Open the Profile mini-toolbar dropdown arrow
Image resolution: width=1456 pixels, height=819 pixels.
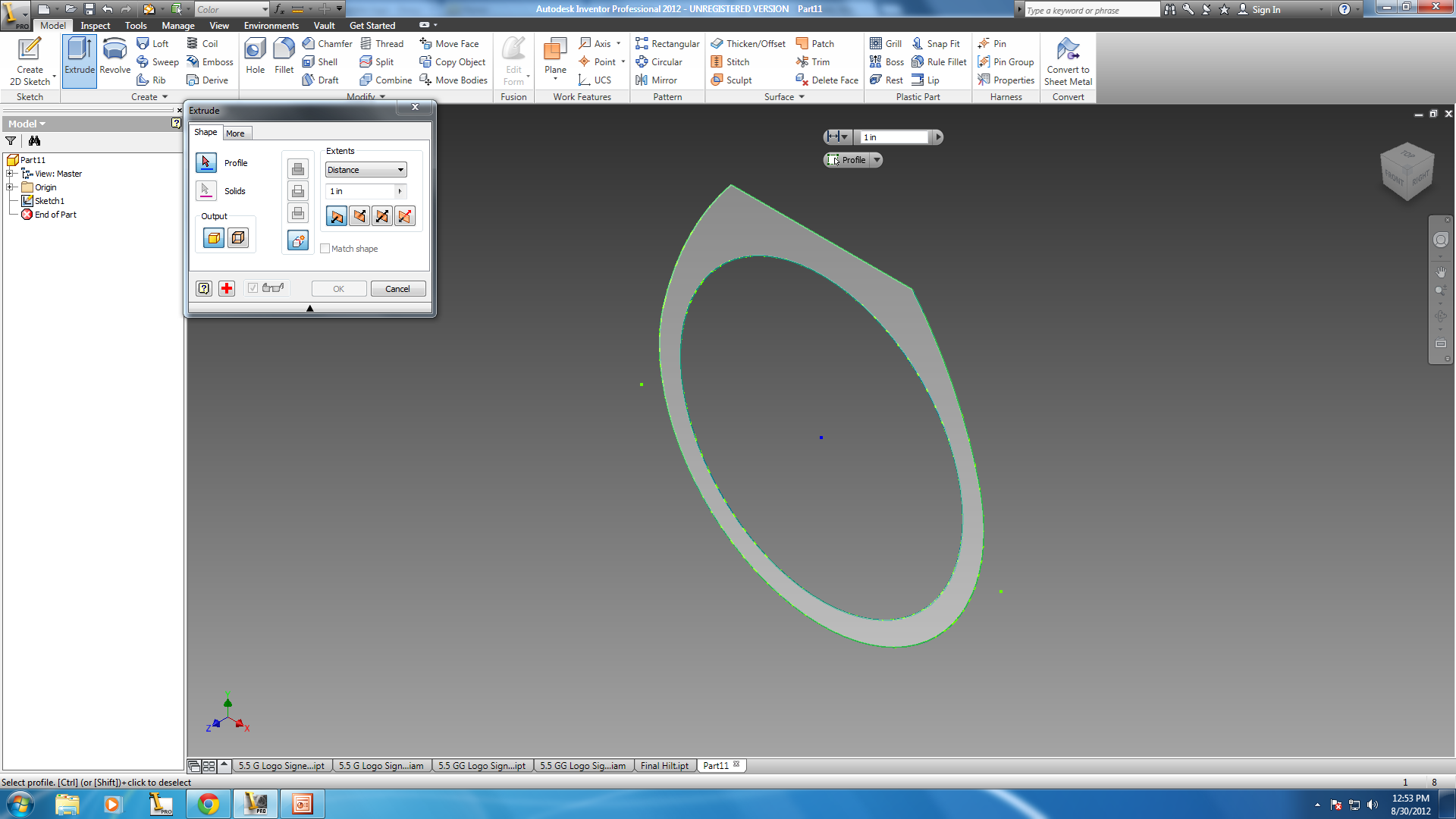pos(877,160)
